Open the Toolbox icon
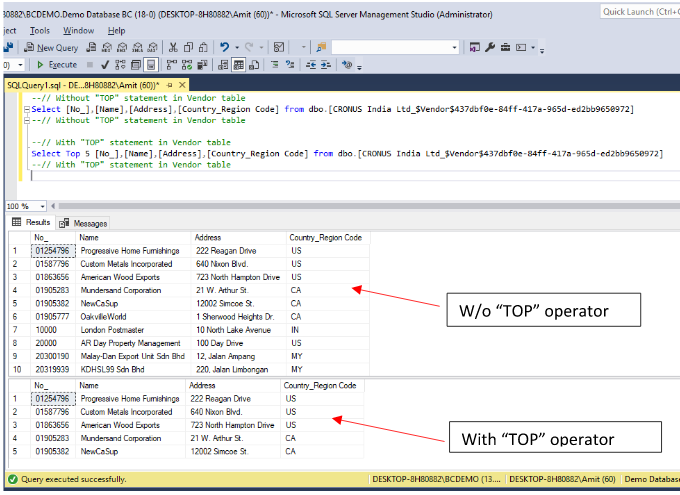The width and height of the screenshot is (680, 495). 505,47
